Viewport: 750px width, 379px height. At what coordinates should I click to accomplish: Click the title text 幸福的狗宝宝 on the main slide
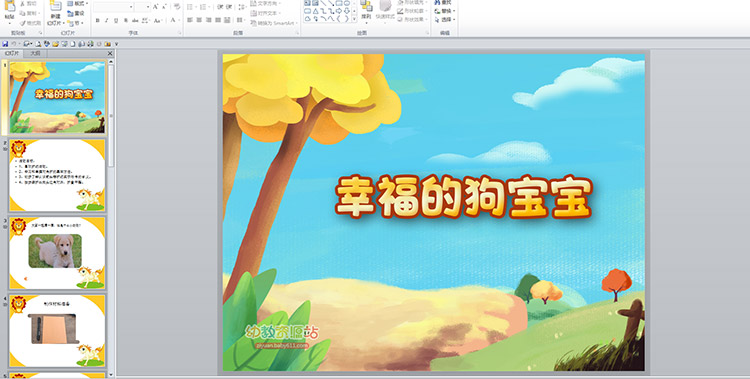tap(463, 197)
